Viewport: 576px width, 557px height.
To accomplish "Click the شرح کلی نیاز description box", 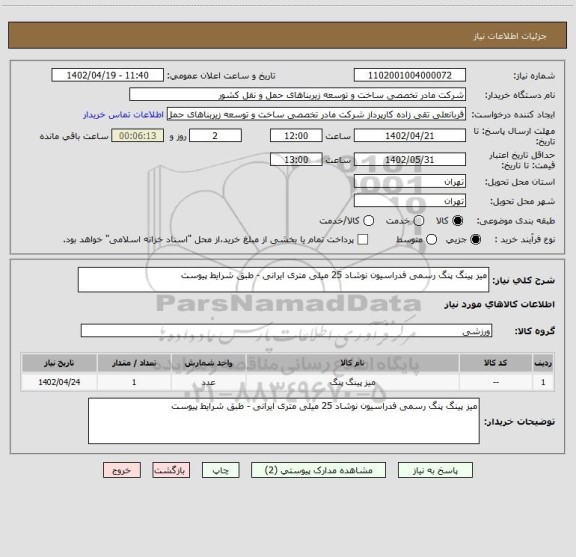I will click(x=284, y=280).
